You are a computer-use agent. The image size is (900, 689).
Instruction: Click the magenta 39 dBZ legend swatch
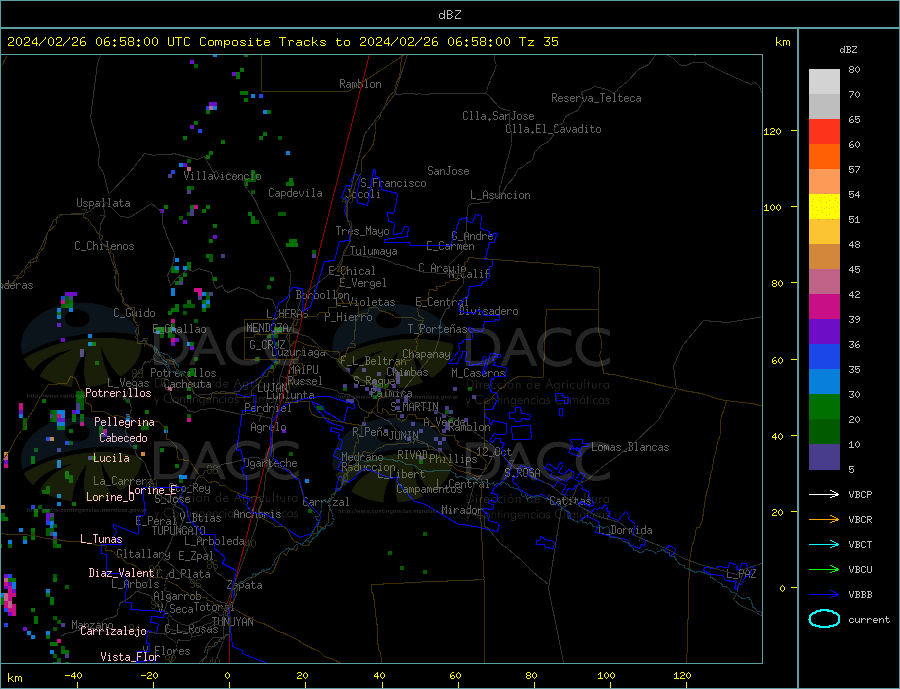coord(824,307)
